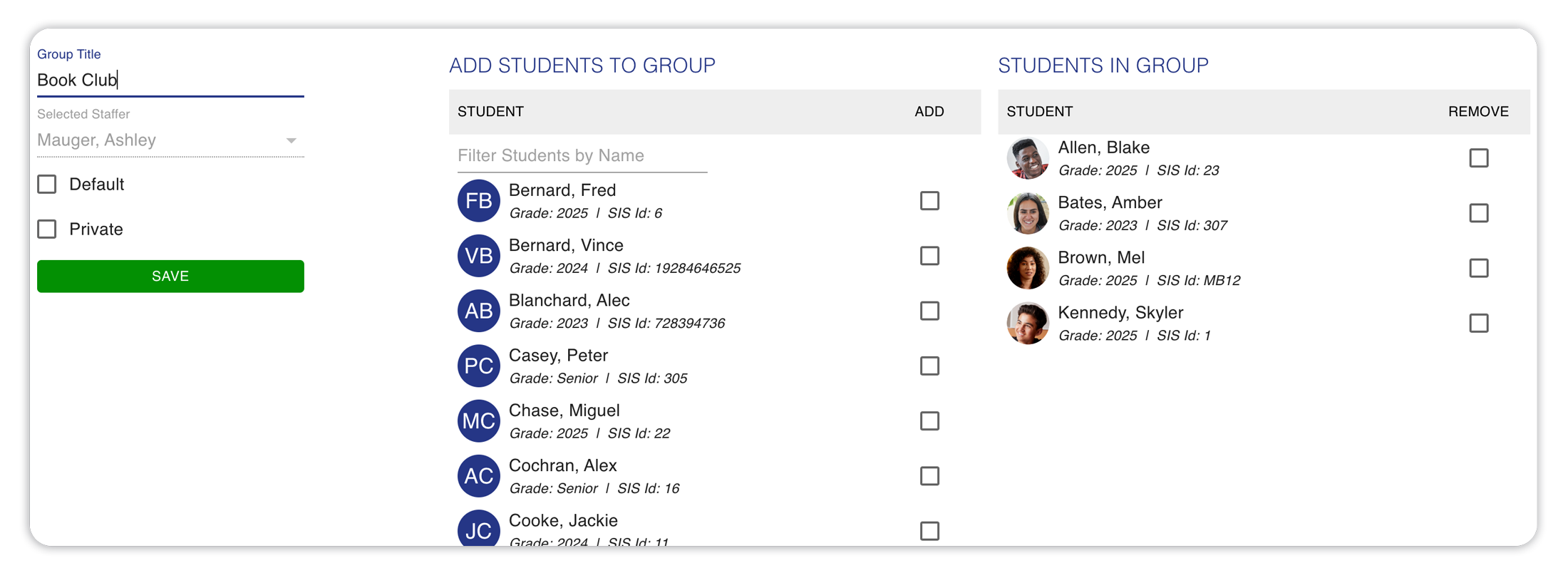Check the add box for Bernard, Fred
This screenshot has height=573, width=1568.
pos(929,201)
